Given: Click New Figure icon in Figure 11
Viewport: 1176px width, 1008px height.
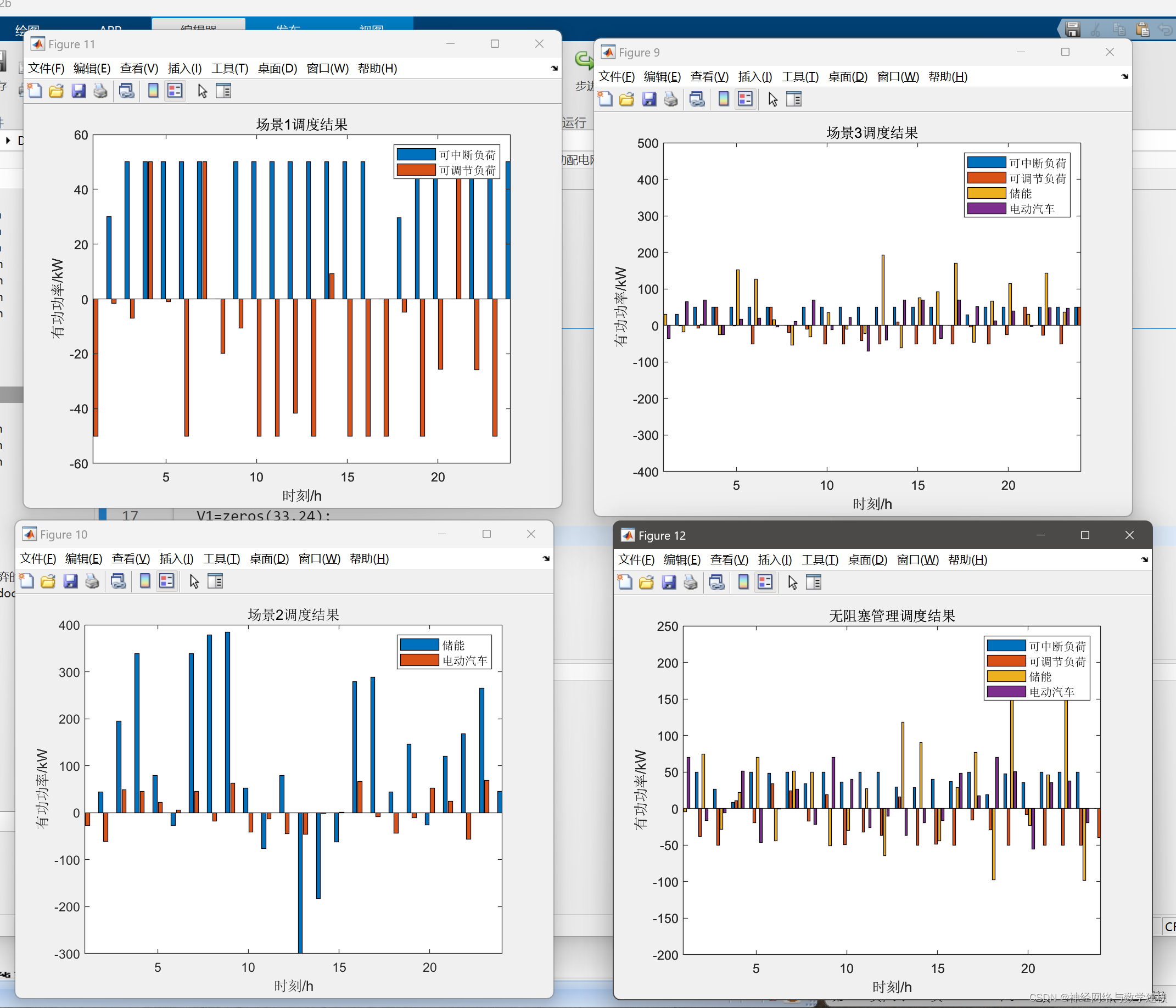Looking at the screenshot, I should tap(35, 91).
